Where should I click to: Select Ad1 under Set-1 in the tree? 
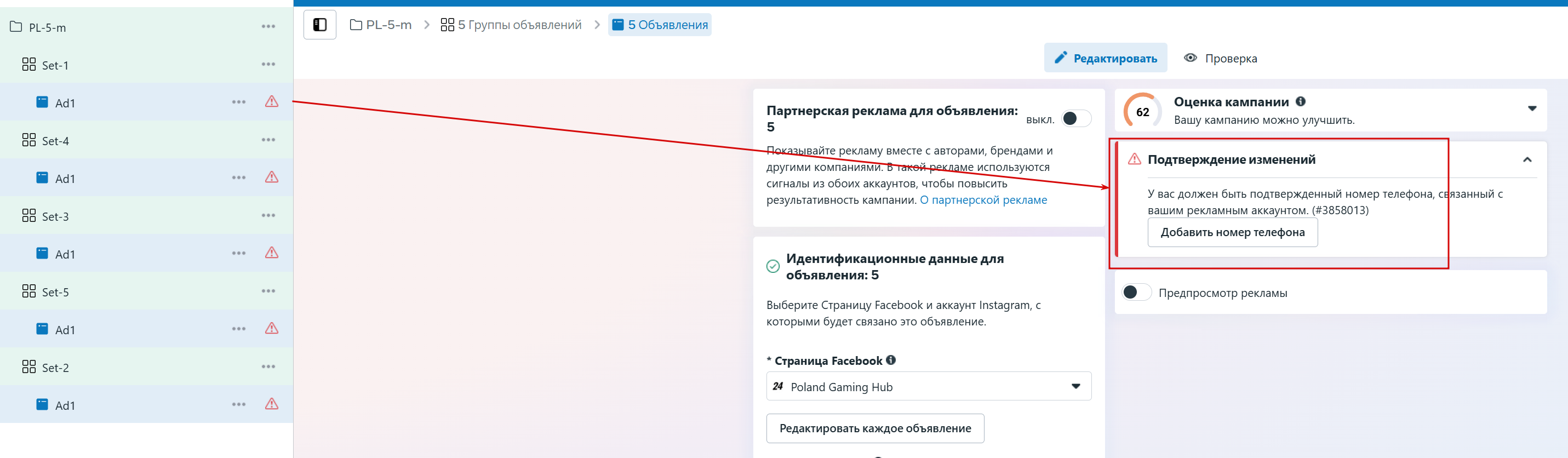point(146,102)
